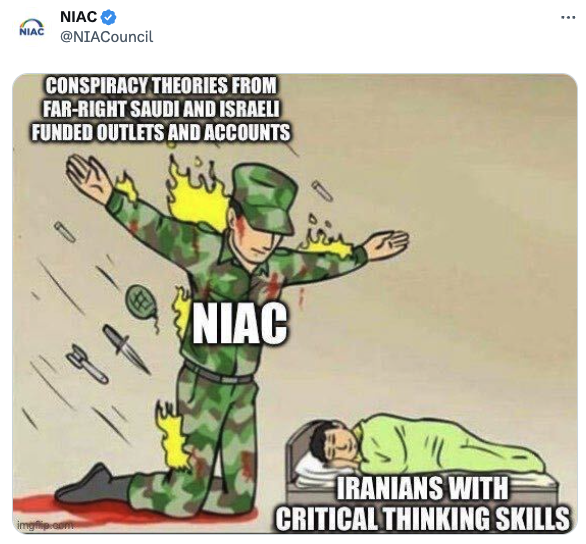The image size is (586, 544).
Task: Click the blue verified checkmark badge
Action: pos(109,17)
